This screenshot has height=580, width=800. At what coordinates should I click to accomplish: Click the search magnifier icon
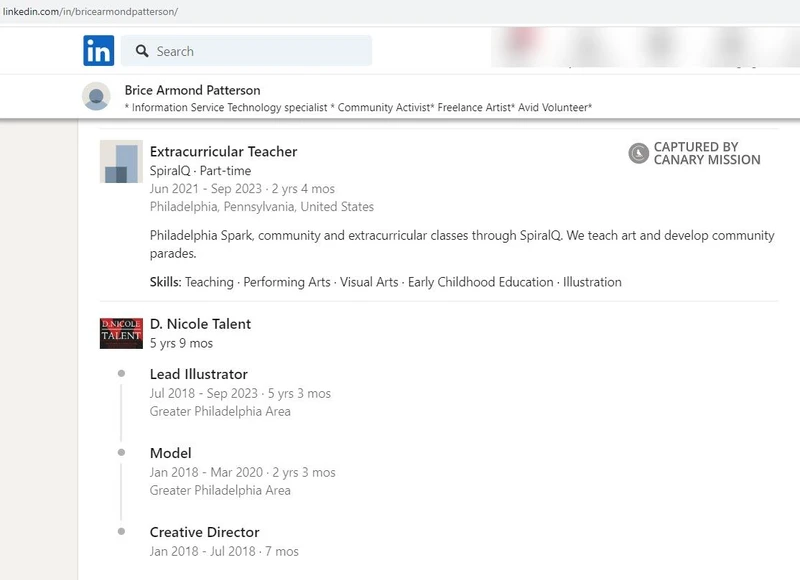pos(143,50)
